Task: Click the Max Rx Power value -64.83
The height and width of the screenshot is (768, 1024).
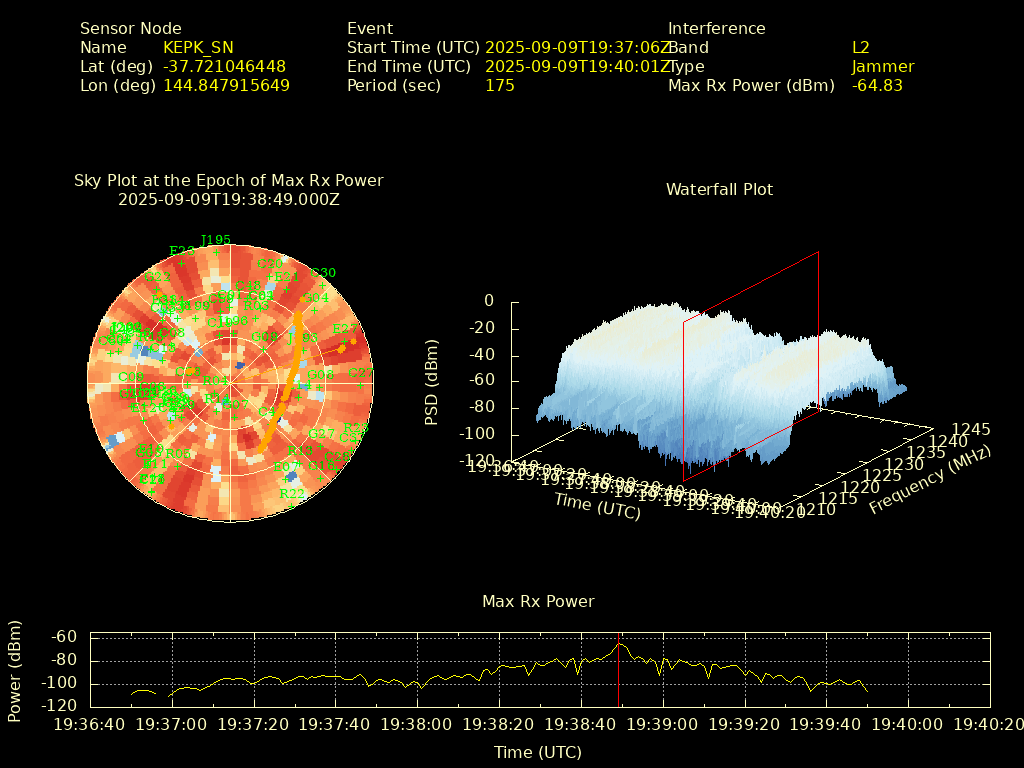Action: [x=877, y=86]
